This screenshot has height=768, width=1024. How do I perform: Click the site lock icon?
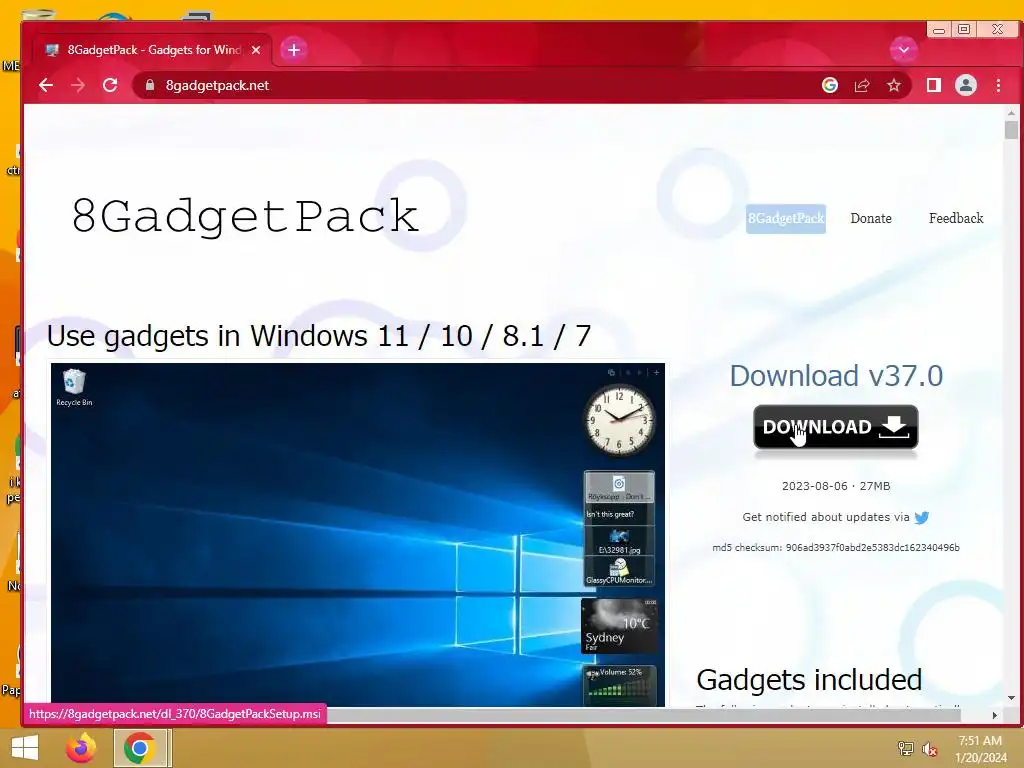click(150, 86)
